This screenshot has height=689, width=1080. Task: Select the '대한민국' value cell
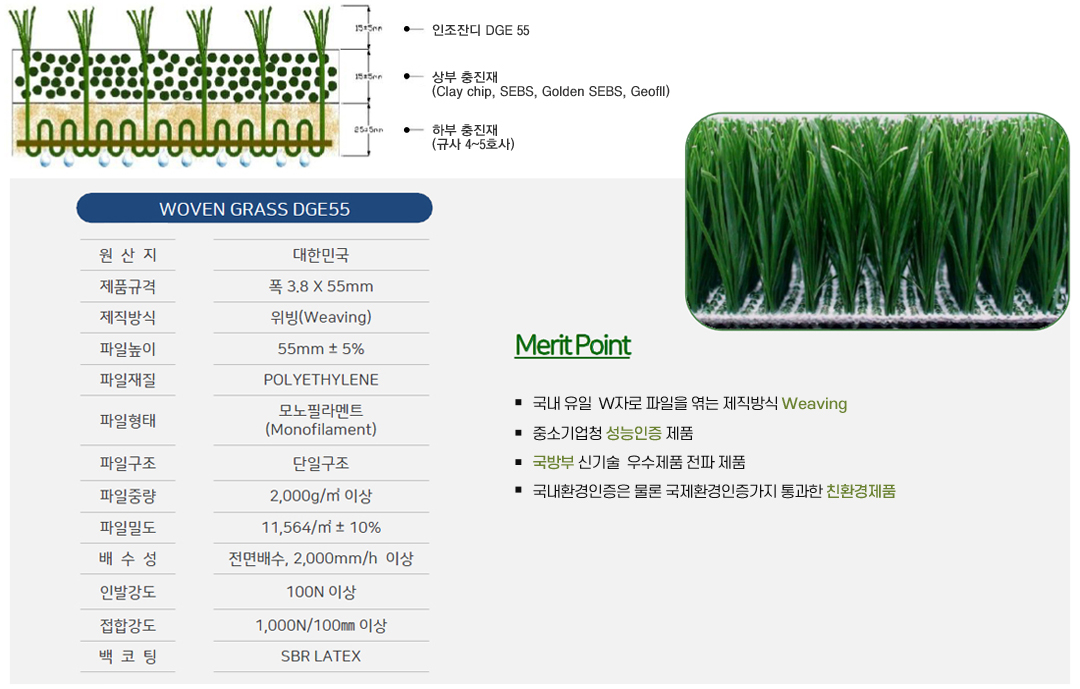pos(321,255)
